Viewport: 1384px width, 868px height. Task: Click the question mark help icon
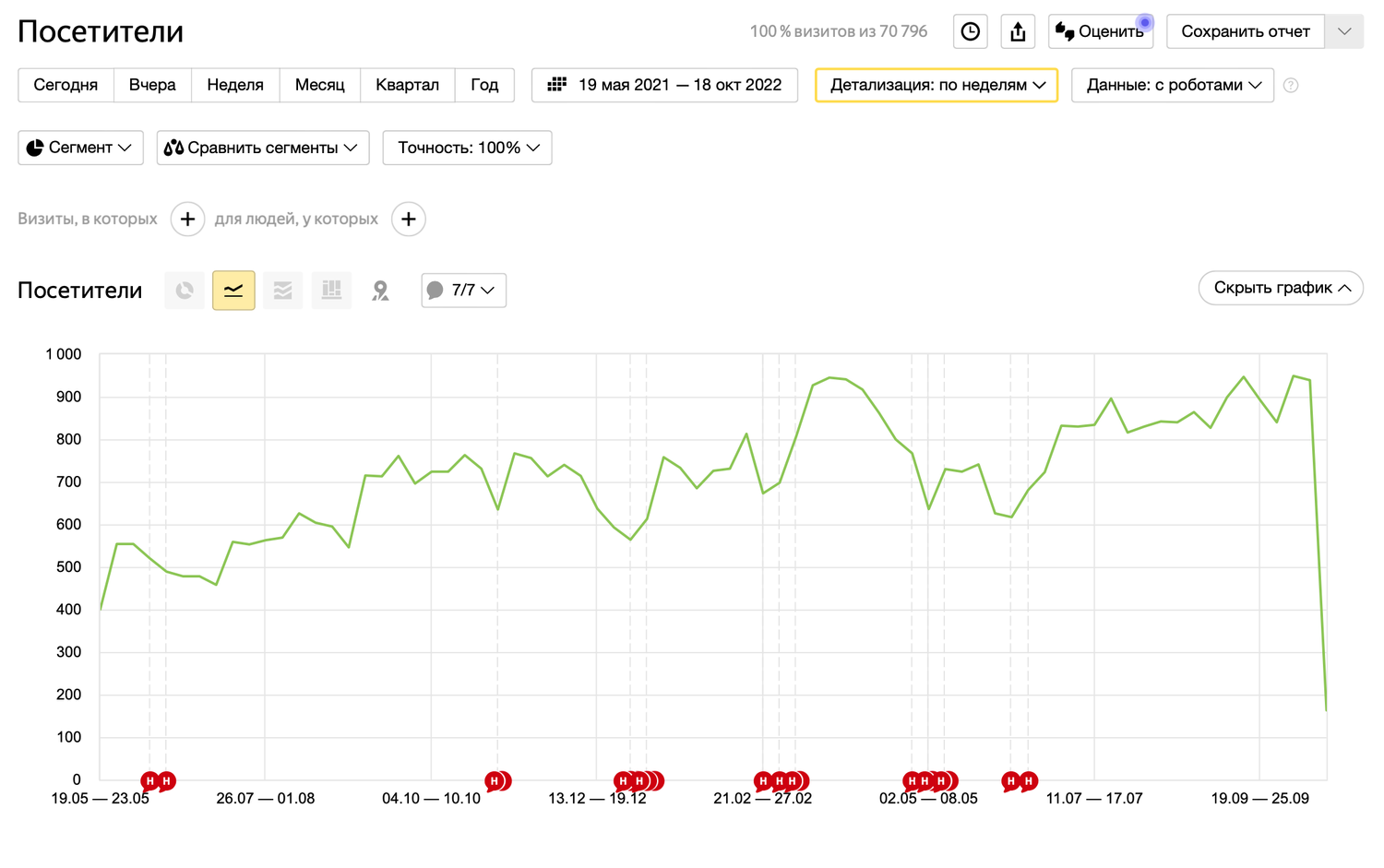pos(1291,86)
